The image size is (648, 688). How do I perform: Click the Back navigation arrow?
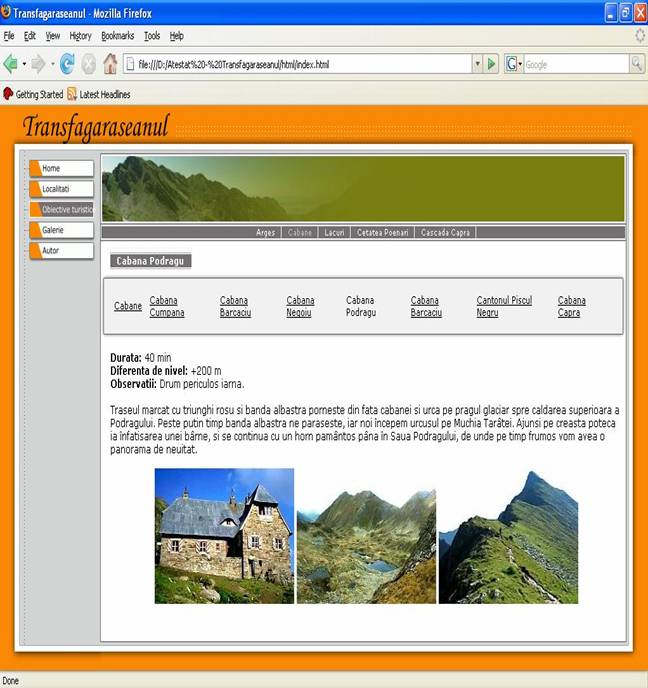point(11,64)
